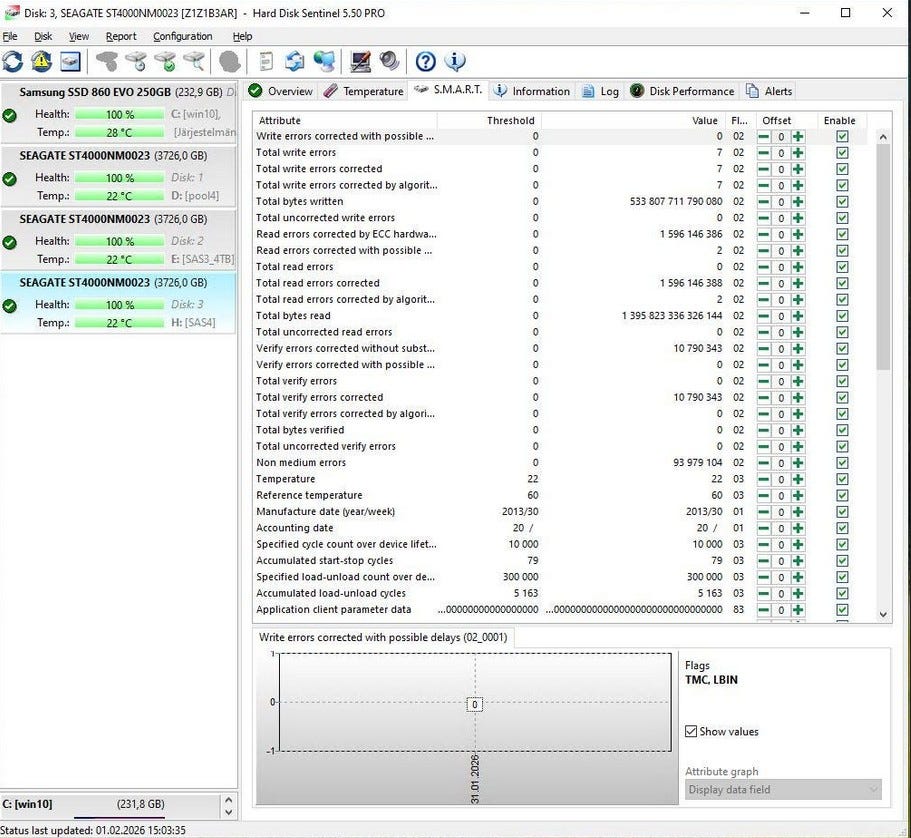This screenshot has height=838, width=911.
Task: Click the blue help question mark icon
Action: tap(426, 62)
